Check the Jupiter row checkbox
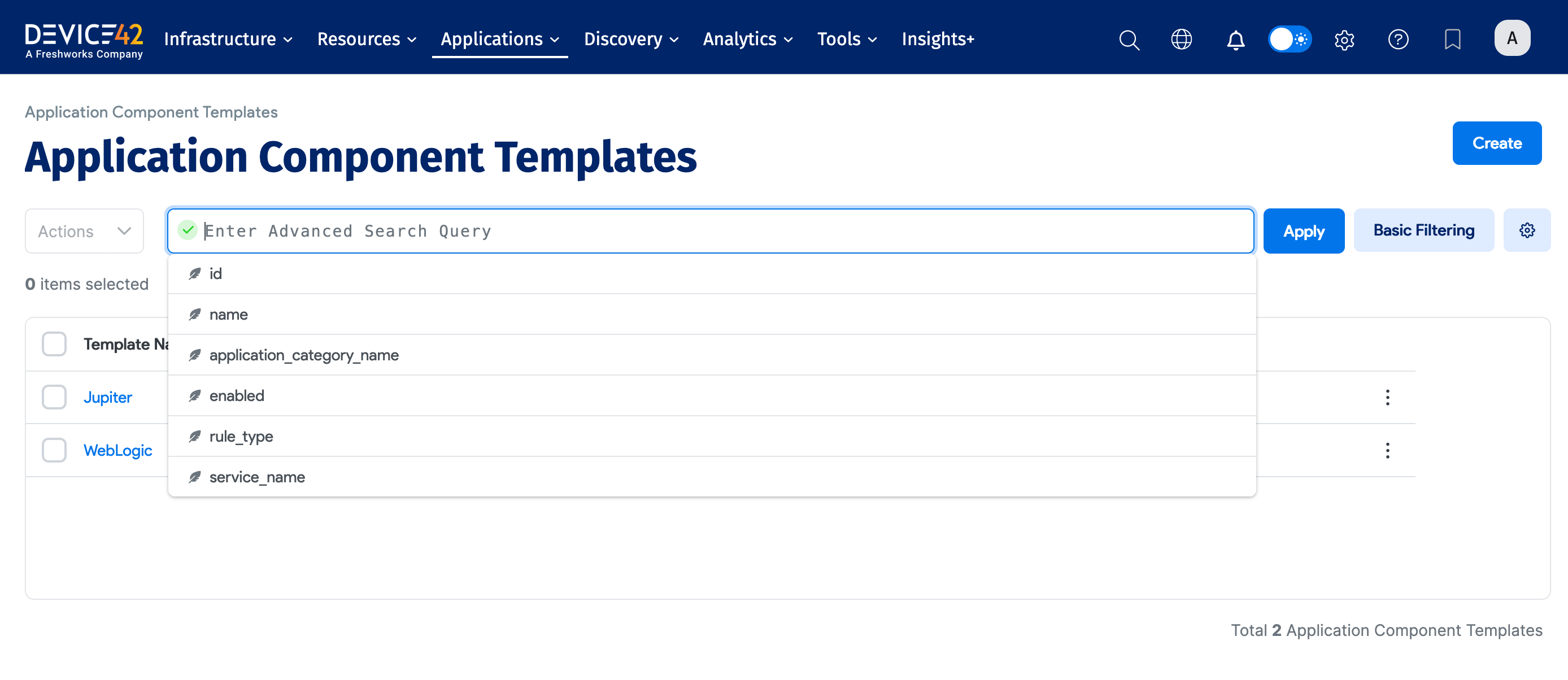The image size is (1568, 680). [54, 398]
